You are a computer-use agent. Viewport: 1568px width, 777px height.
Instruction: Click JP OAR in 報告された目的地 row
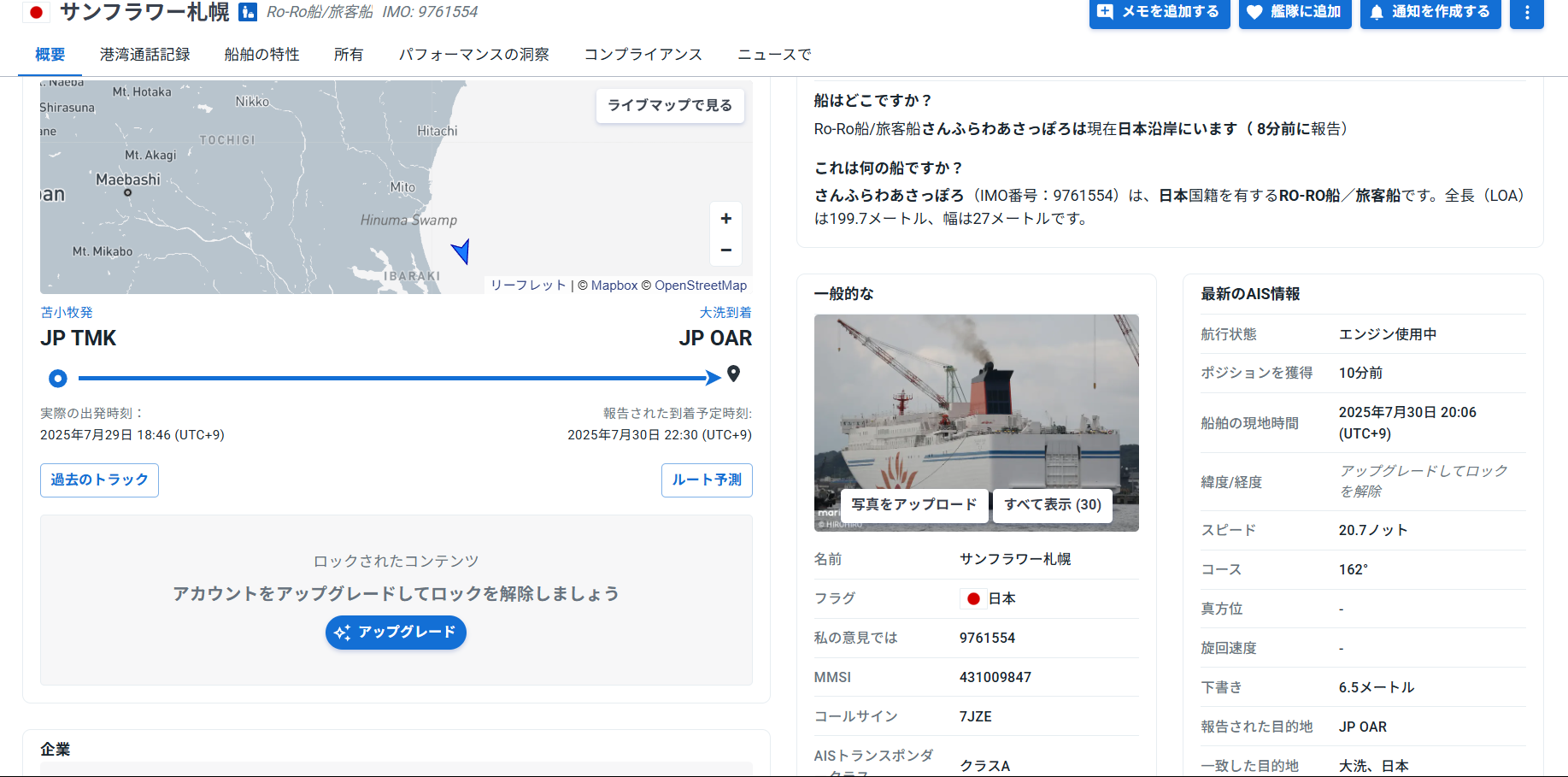[1363, 727]
